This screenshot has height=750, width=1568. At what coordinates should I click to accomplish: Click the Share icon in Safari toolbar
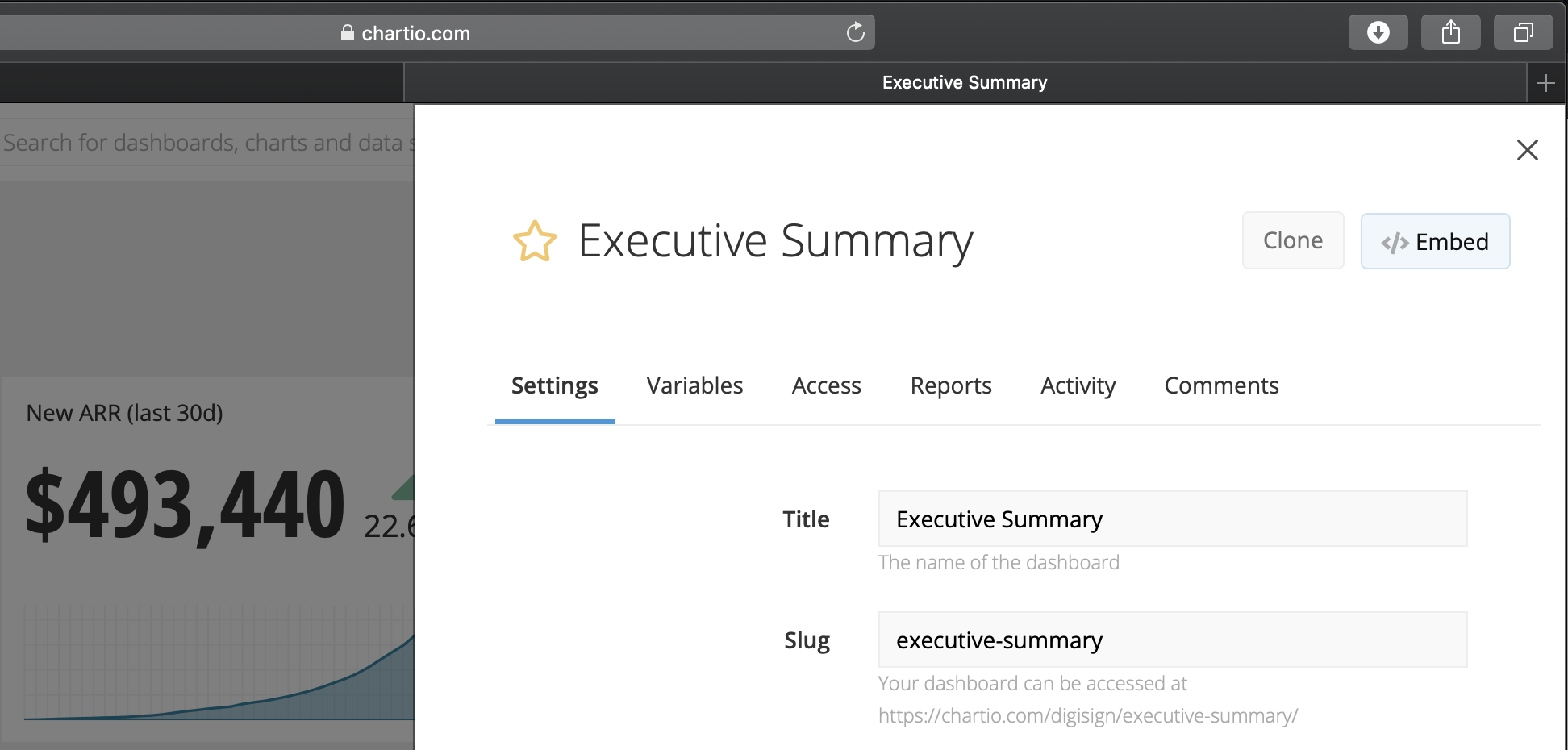click(x=1451, y=32)
